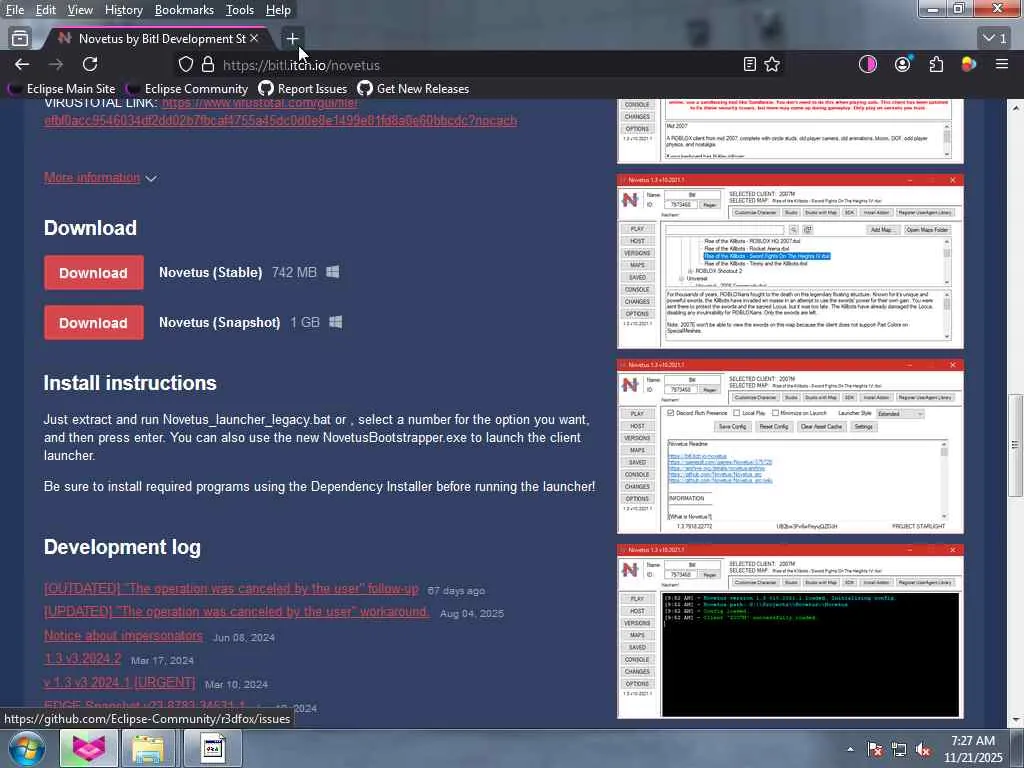Open the View menu
The image size is (1024, 768).
tap(80, 10)
